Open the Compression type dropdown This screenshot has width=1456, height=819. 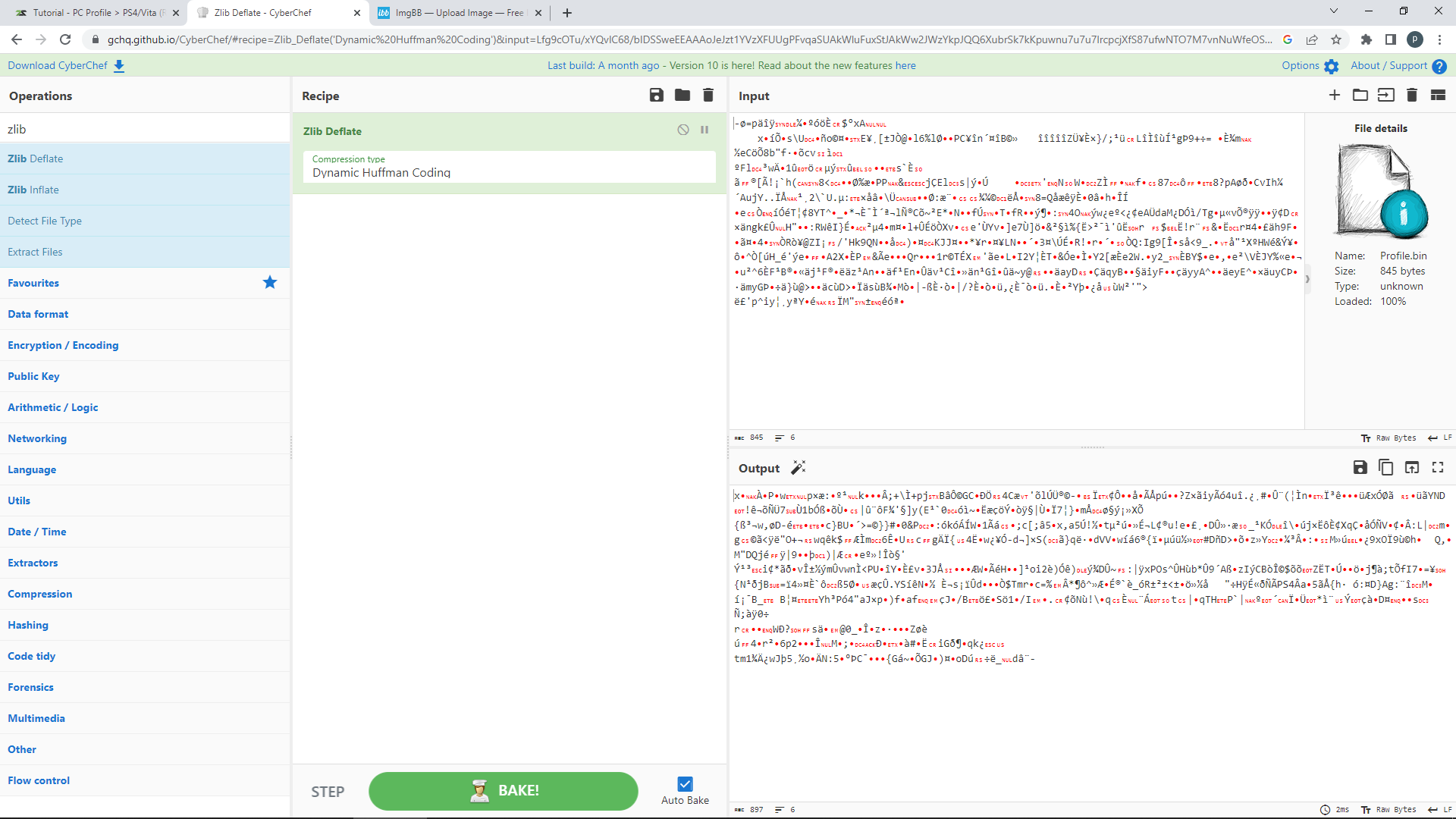pos(510,167)
